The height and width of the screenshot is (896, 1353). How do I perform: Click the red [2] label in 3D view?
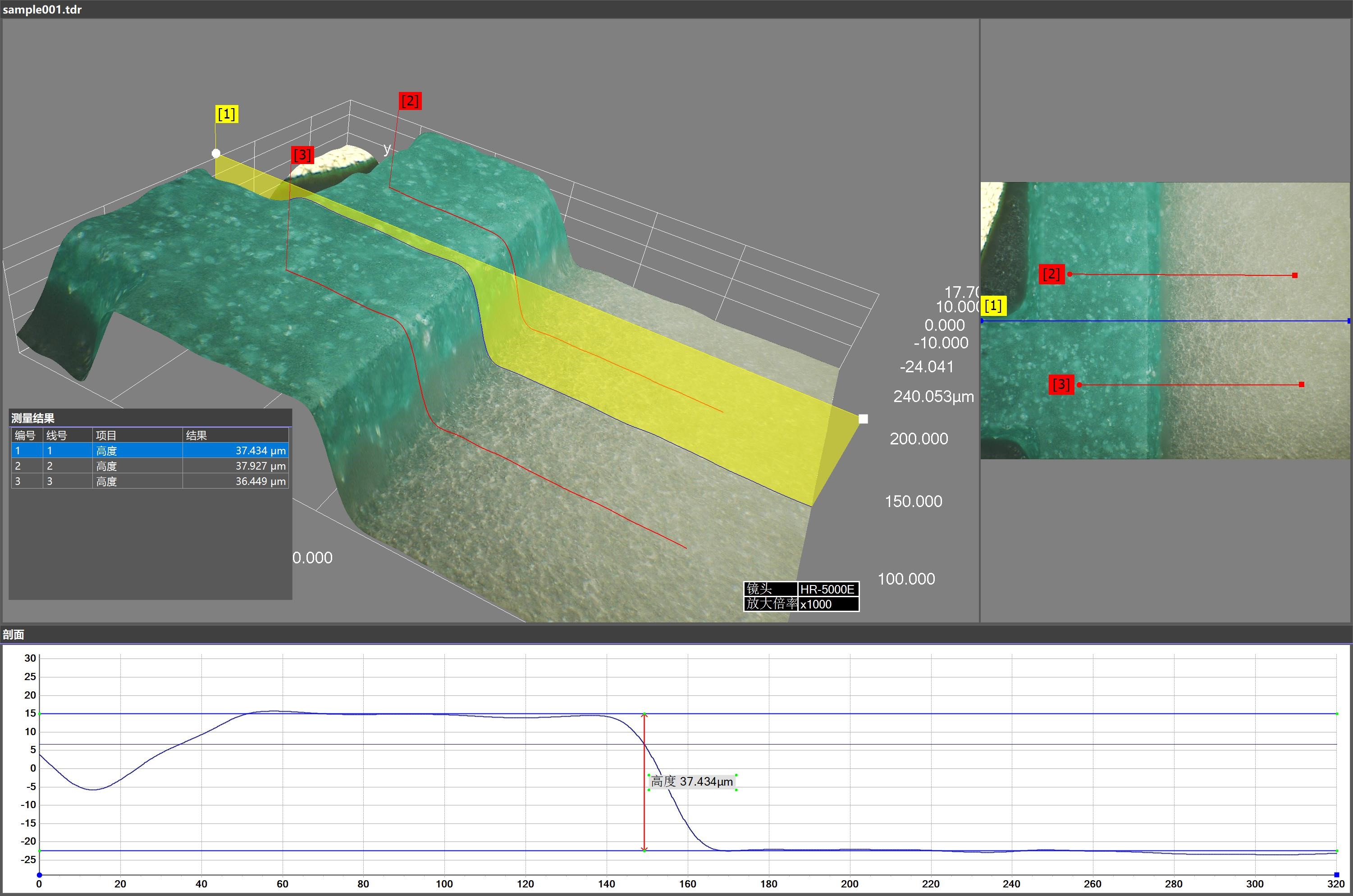click(410, 101)
